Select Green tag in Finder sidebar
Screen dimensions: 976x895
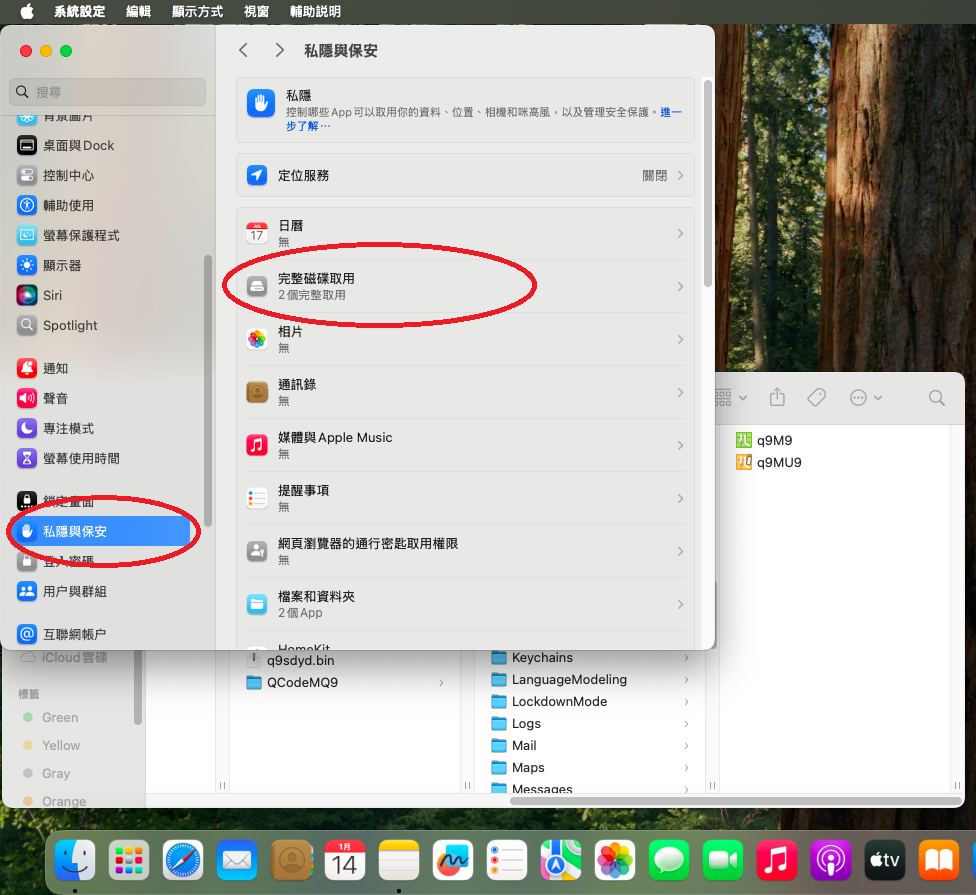coord(60,718)
